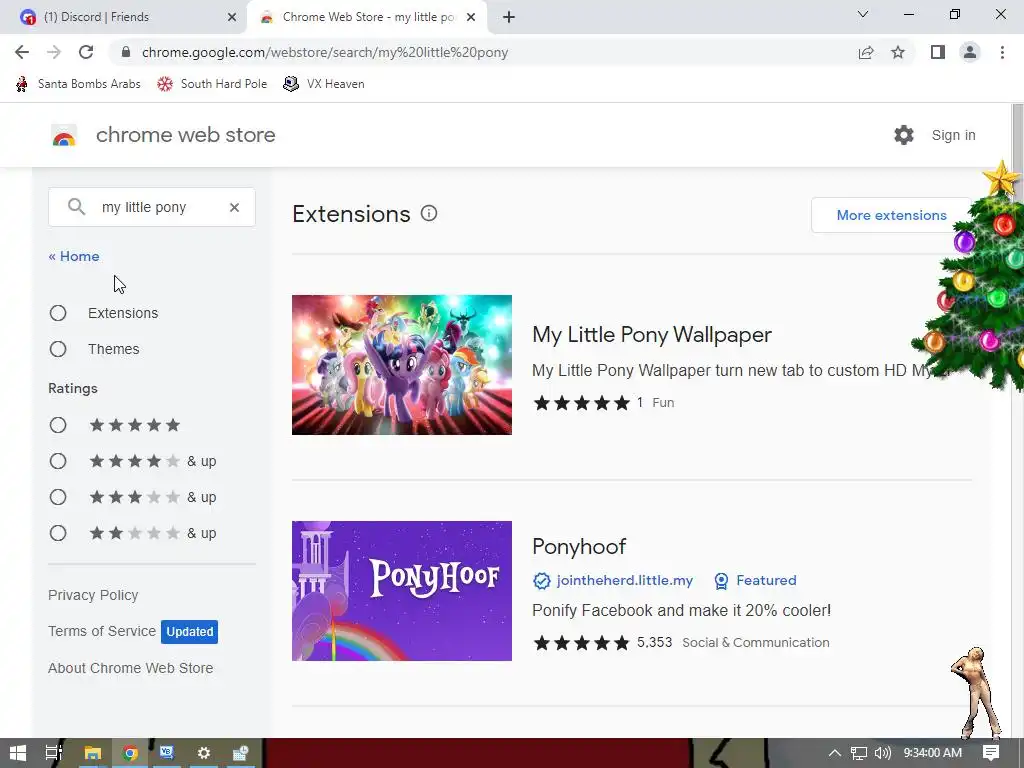Filter by three stars & up
Viewport: 1024px width, 768px height.
58,498
